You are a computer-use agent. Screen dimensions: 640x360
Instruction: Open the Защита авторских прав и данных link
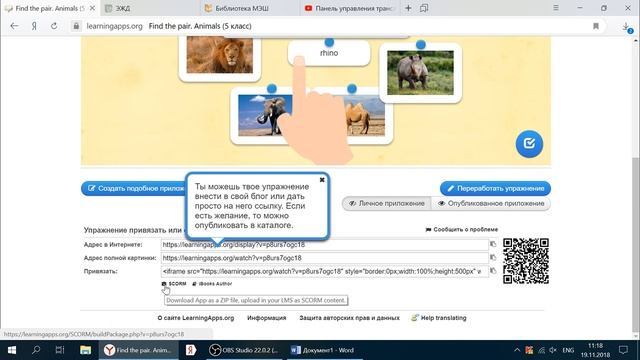click(x=349, y=318)
